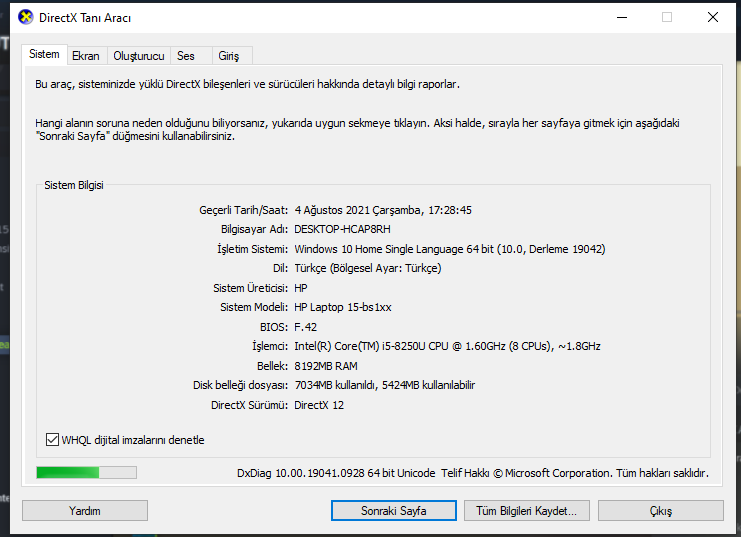The height and width of the screenshot is (537, 741).
Task: Click the 8192MB RAM value
Action: 326,366
